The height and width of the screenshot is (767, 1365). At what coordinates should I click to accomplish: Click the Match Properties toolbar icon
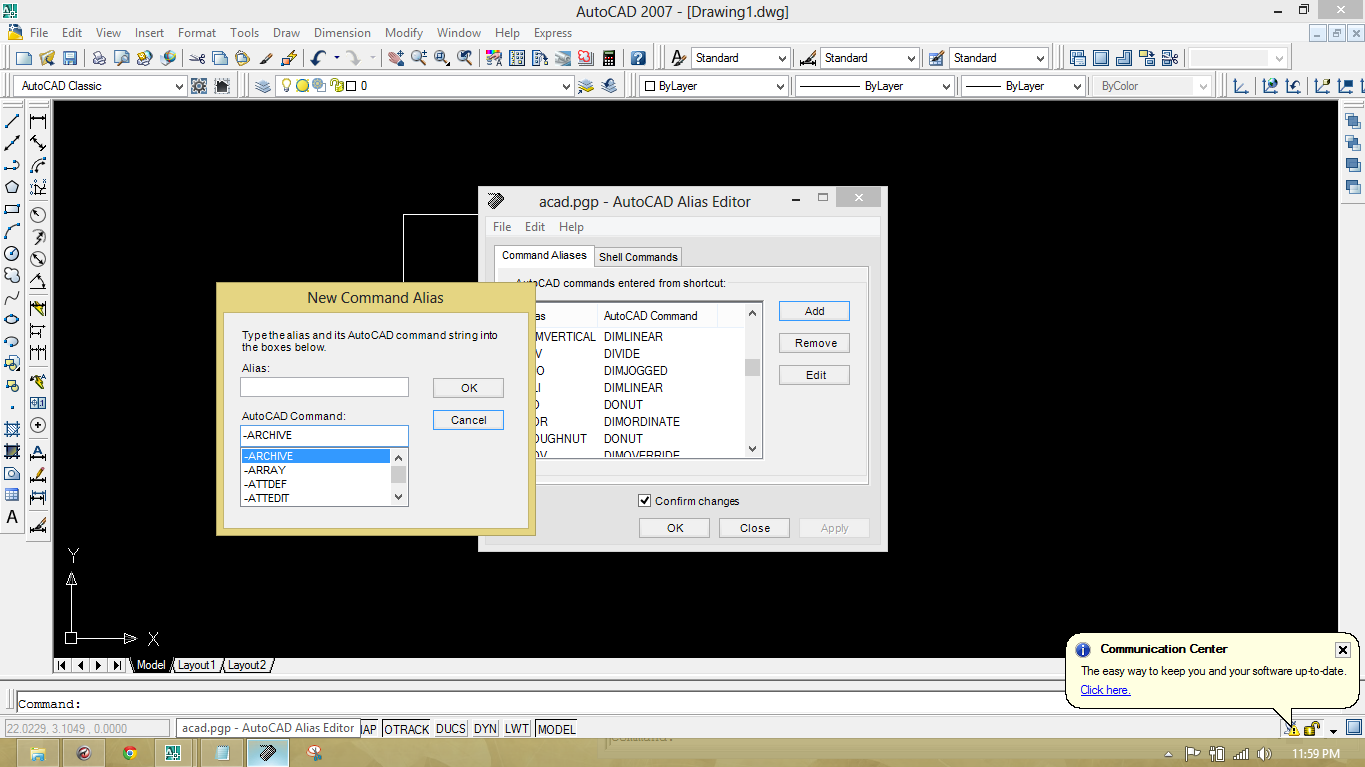coord(265,57)
